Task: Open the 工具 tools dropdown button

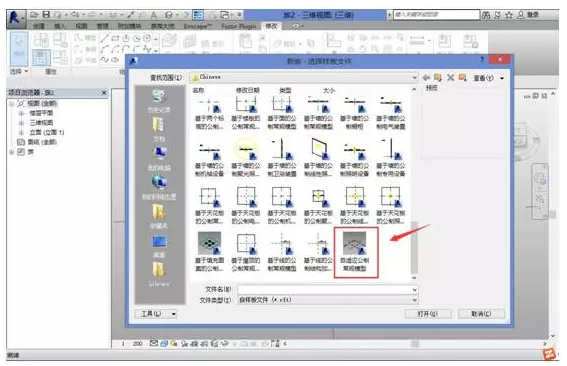Action: point(156,314)
